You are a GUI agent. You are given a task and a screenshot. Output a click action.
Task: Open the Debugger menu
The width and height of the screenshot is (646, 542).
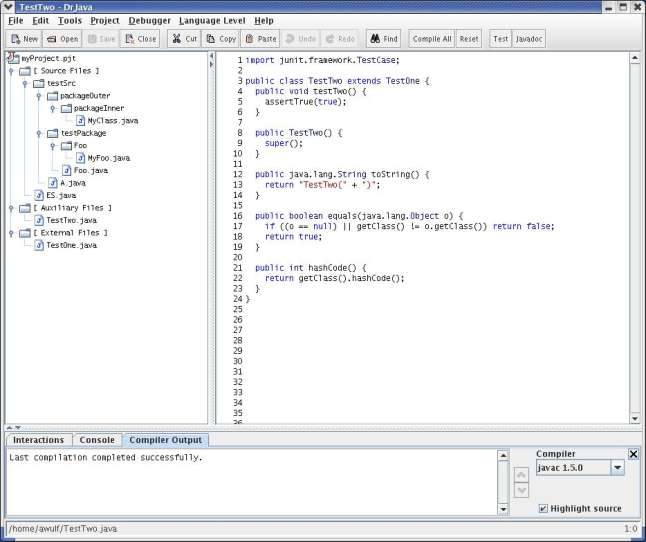pos(148,20)
